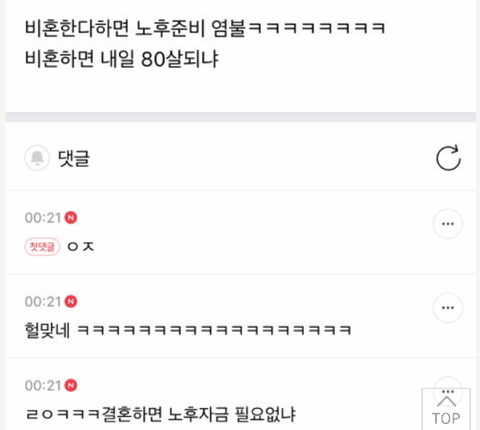Image resolution: width=480 pixels, height=430 pixels.
Task: Click the post line 비혼한다하면 노후준비 염불
Action: (x=205, y=28)
